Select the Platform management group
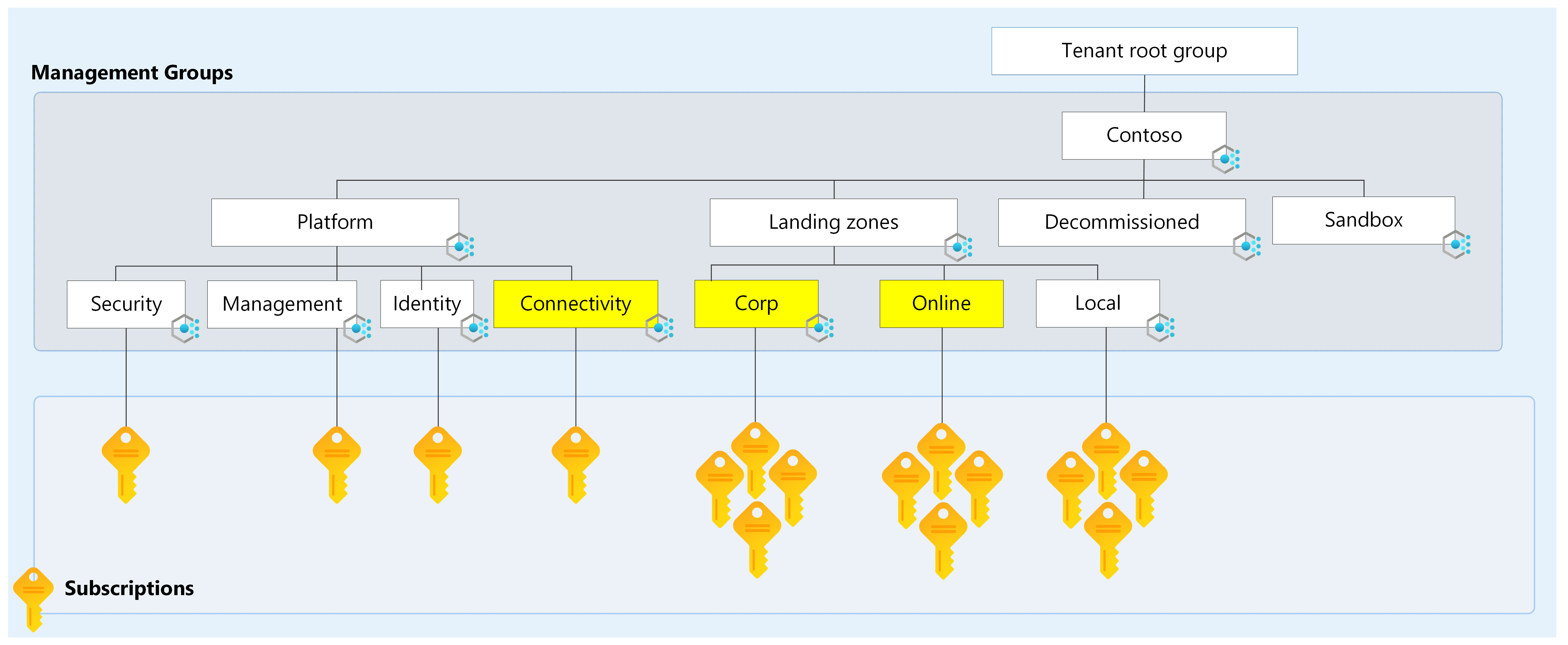This screenshot has width=1568, height=645. click(x=335, y=222)
